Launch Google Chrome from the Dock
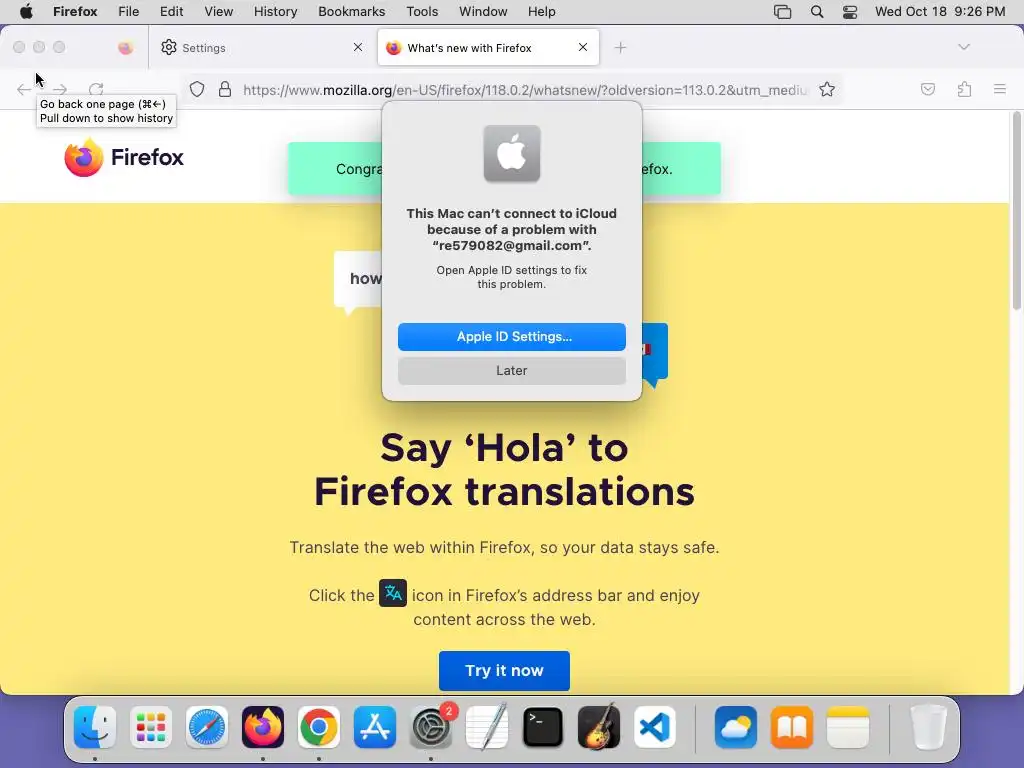This screenshot has width=1024, height=768. point(319,727)
